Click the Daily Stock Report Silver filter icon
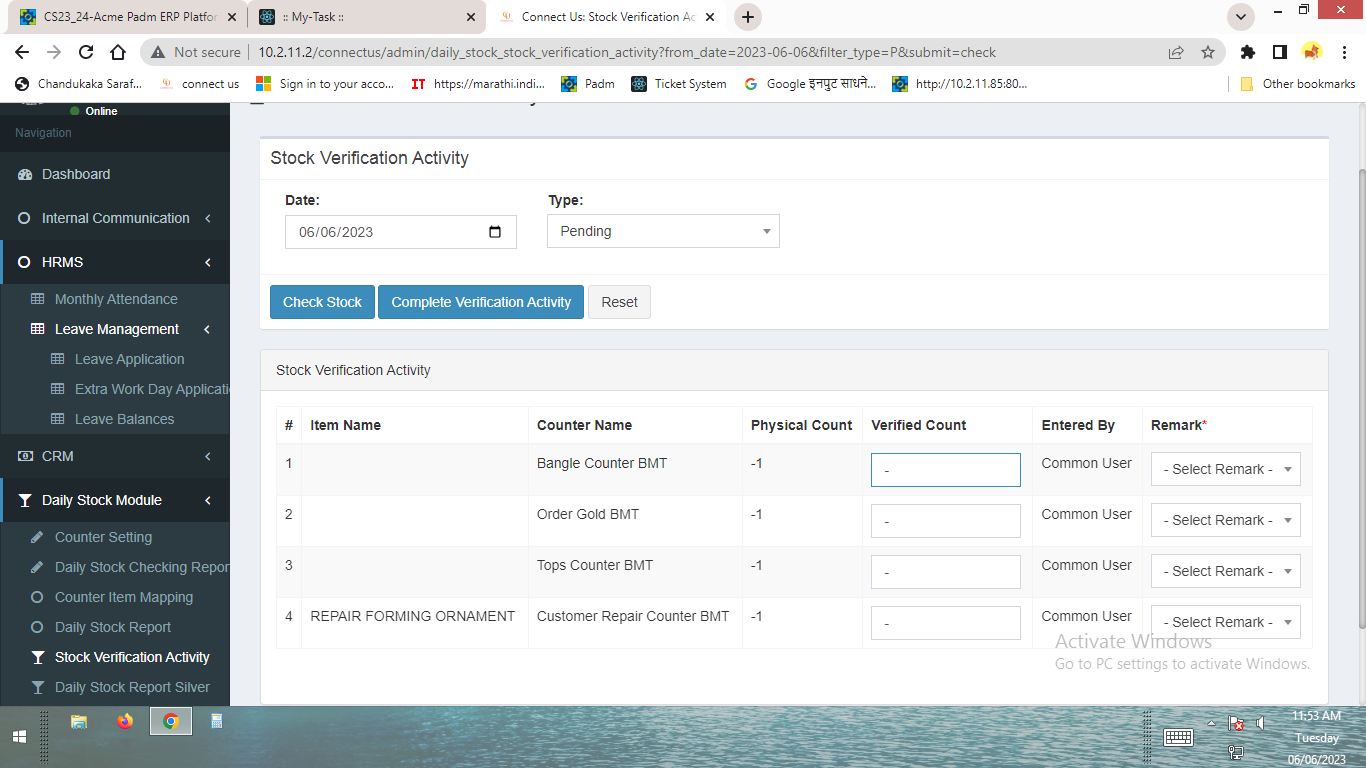Image resolution: width=1366 pixels, height=768 pixels. pos(38,687)
